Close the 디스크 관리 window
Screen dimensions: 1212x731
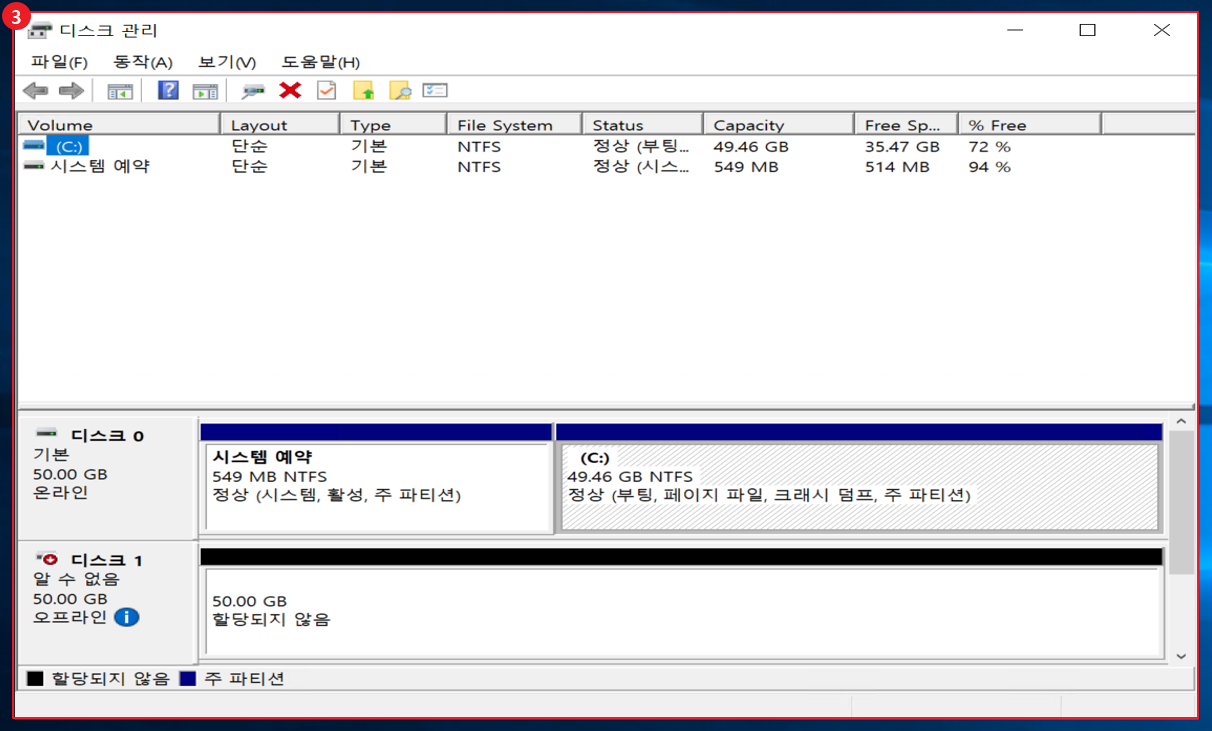(1161, 30)
